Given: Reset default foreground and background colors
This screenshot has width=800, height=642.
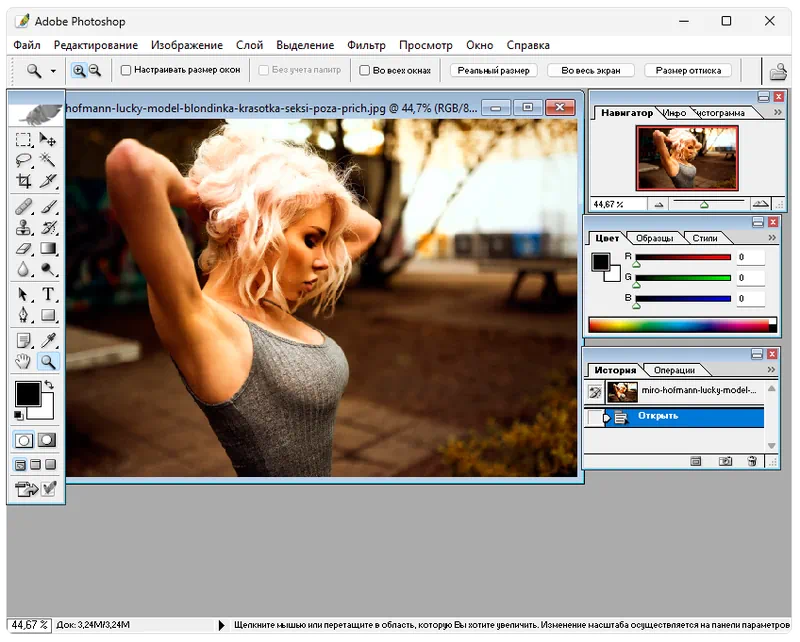Looking at the screenshot, I should [18, 415].
